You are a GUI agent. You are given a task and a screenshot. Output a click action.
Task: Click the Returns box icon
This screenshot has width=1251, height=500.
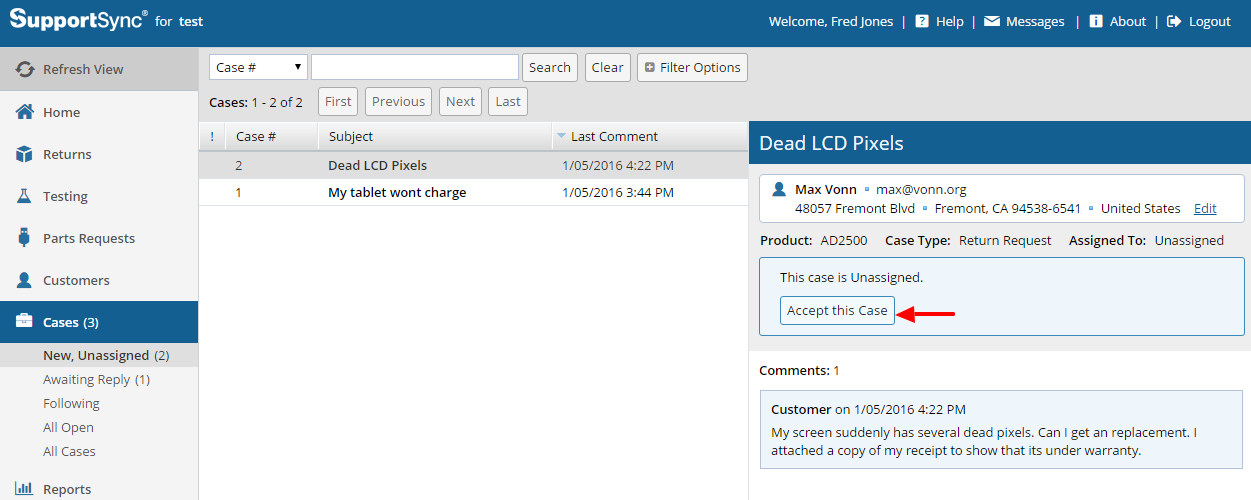tap(25, 154)
